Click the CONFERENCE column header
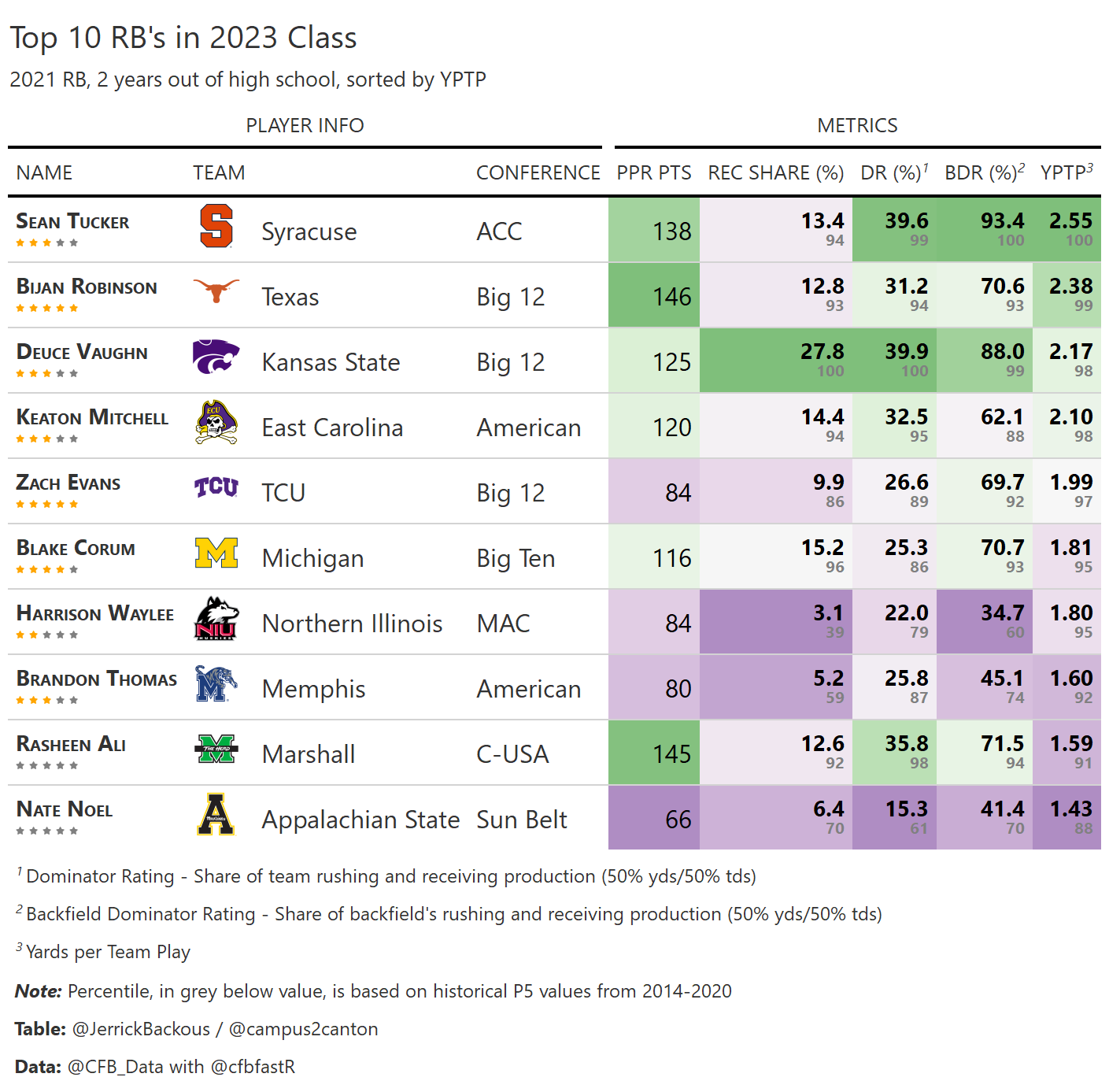 [x=538, y=172]
